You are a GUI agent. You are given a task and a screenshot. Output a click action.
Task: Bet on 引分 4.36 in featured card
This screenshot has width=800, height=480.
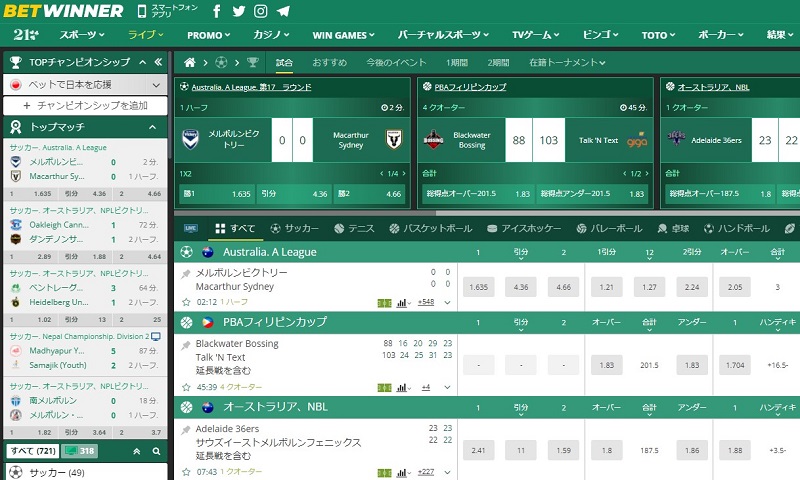294,194
